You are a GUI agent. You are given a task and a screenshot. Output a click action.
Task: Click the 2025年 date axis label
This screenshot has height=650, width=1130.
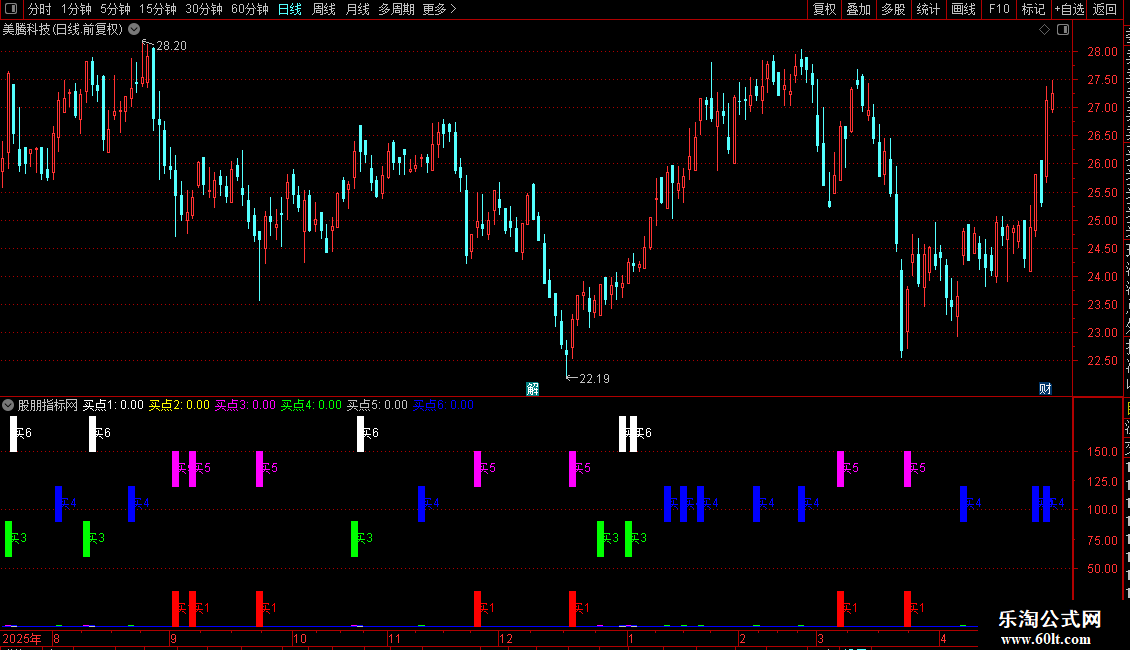(22, 638)
